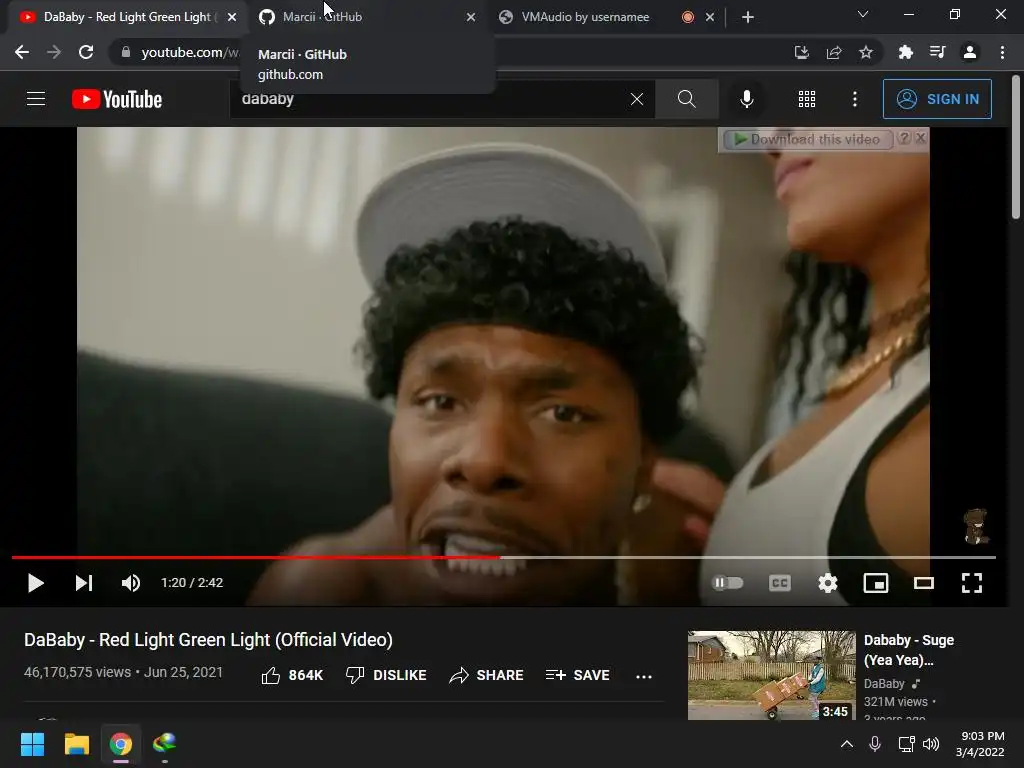Click the lock icon for site info

[126, 52]
